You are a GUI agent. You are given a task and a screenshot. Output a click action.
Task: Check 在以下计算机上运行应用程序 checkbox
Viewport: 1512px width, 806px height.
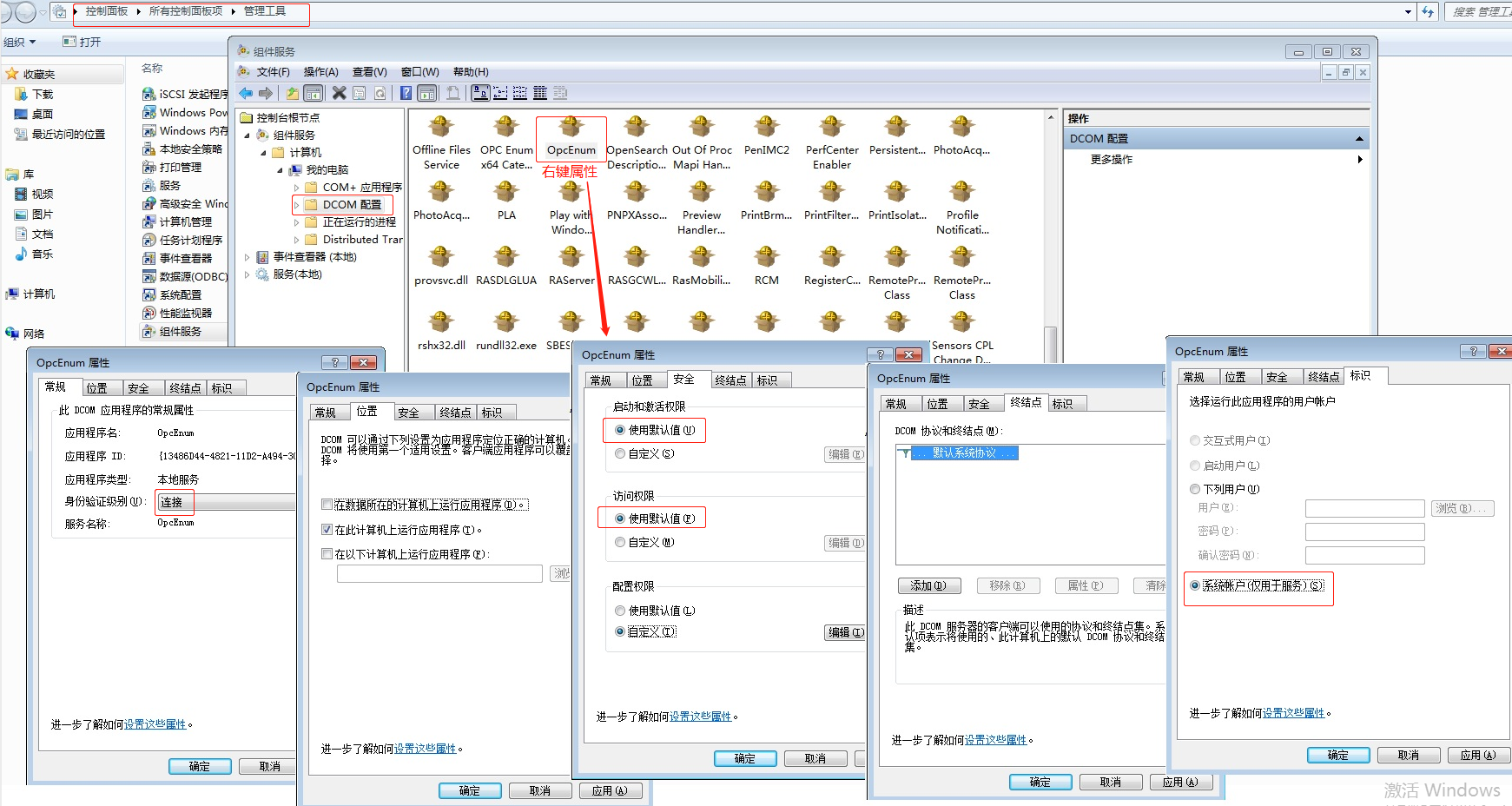(x=327, y=554)
